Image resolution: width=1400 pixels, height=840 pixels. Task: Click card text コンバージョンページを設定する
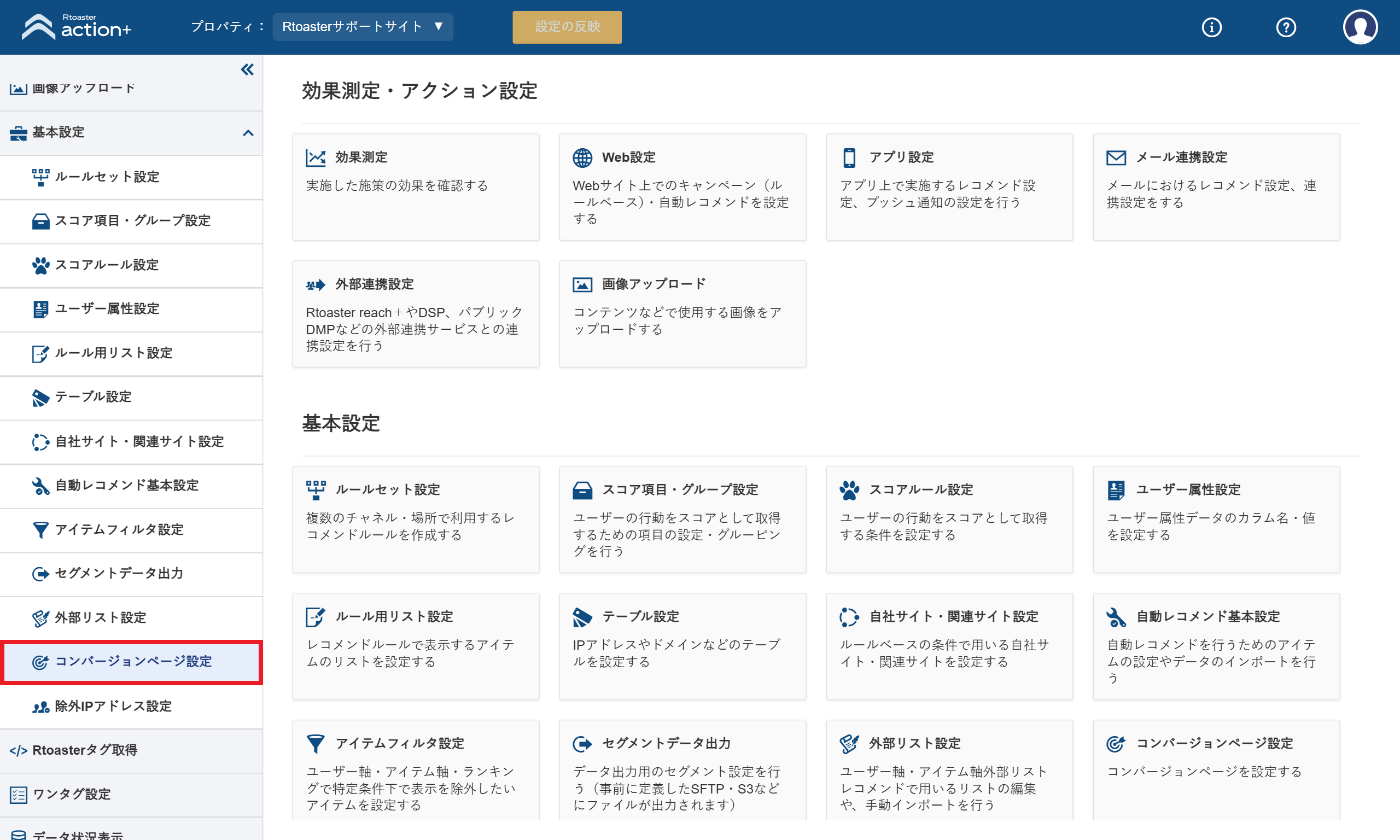(1204, 772)
